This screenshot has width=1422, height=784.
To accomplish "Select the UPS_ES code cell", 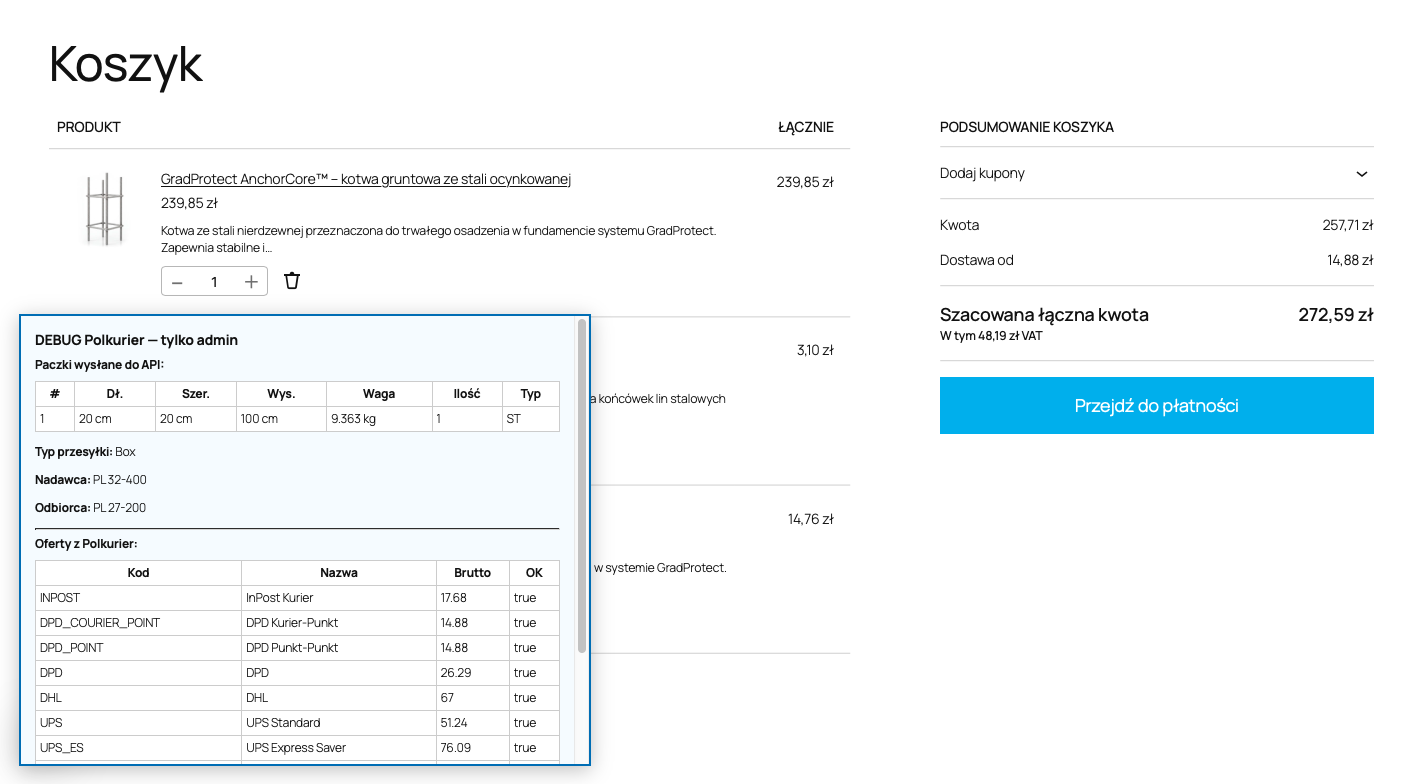I will pyautogui.click(x=138, y=748).
